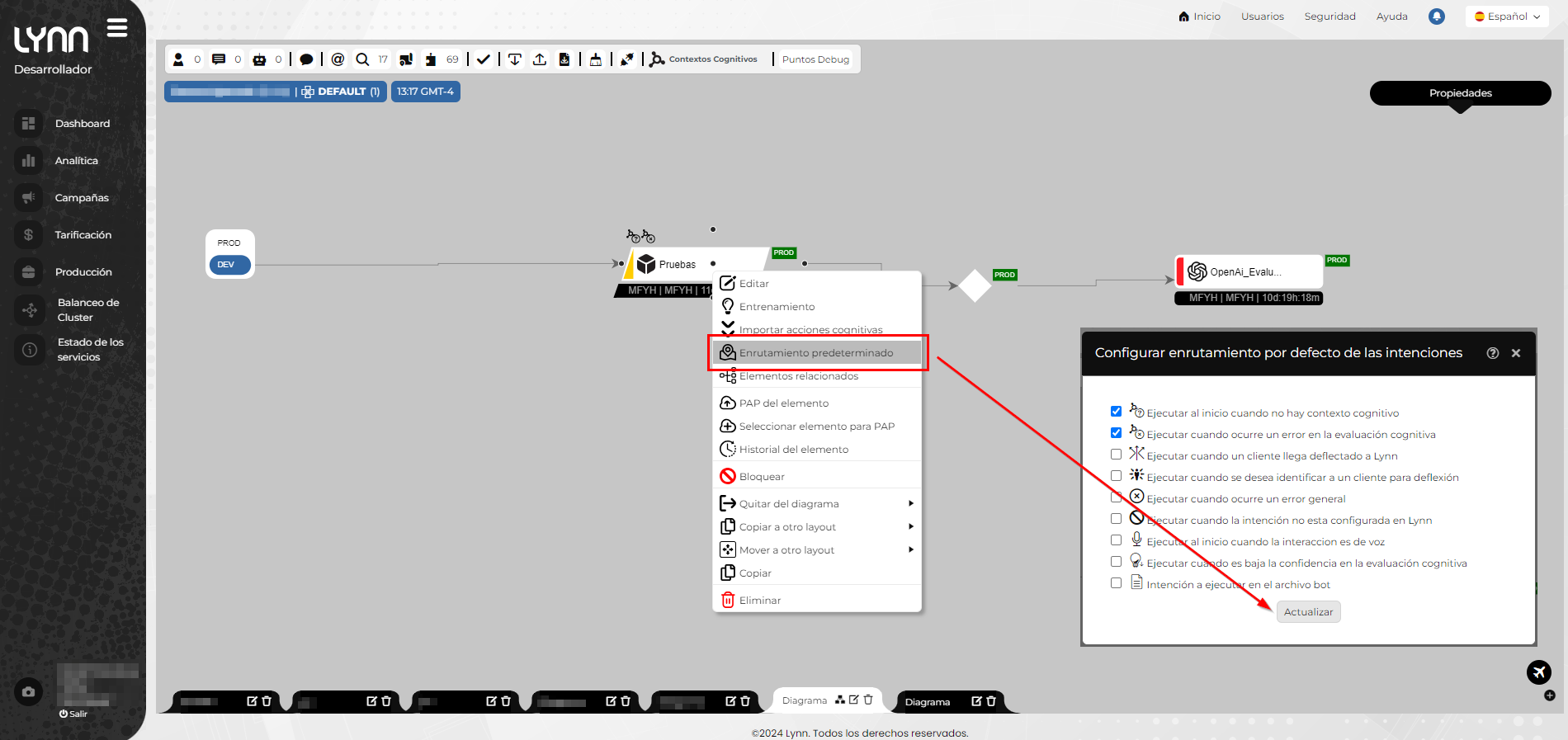Click the camera icon in the sidebar
The image size is (1568, 740).
click(29, 692)
